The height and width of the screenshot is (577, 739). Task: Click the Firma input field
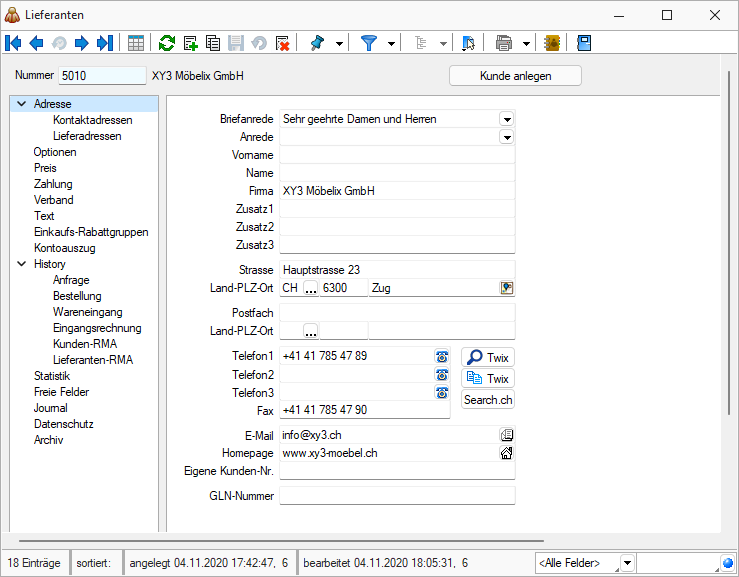[397, 191]
